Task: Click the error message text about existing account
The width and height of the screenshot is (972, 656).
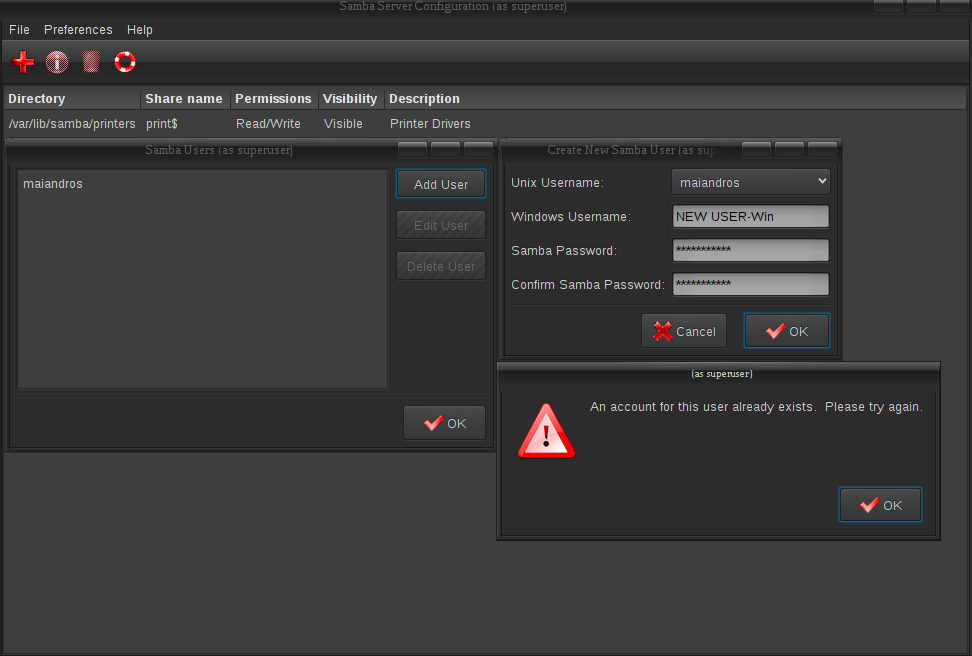Action: [x=756, y=407]
